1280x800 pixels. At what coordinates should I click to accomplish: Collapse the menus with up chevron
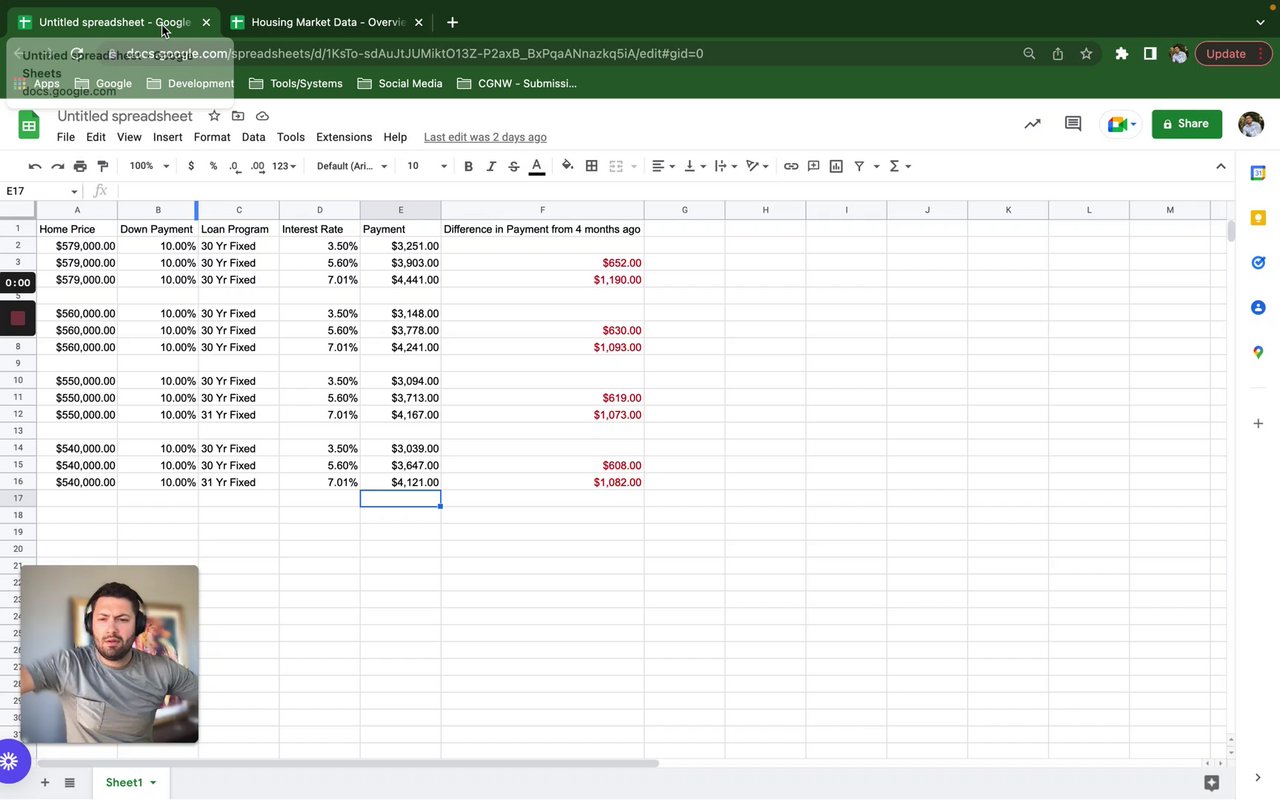click(1220, 166)
